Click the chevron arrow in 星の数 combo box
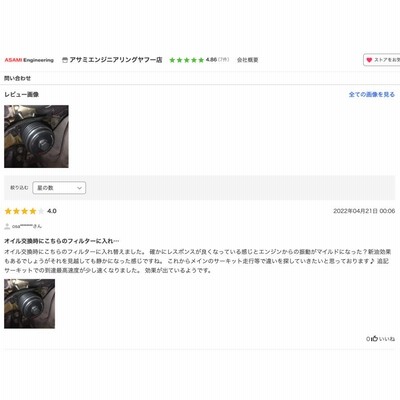This screenshot has height=400, width=400. 79,188
